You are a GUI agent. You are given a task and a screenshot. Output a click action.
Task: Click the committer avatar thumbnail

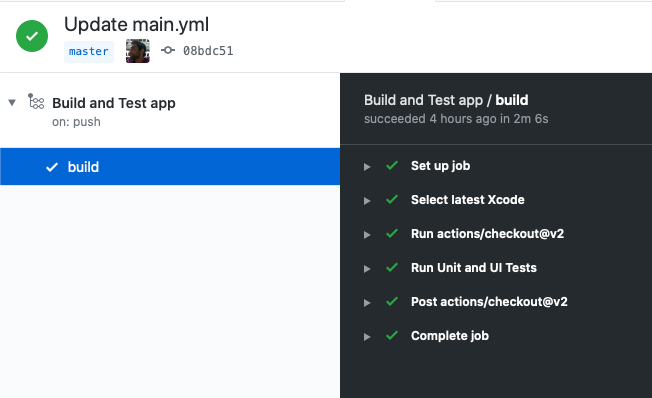(138, 51)
